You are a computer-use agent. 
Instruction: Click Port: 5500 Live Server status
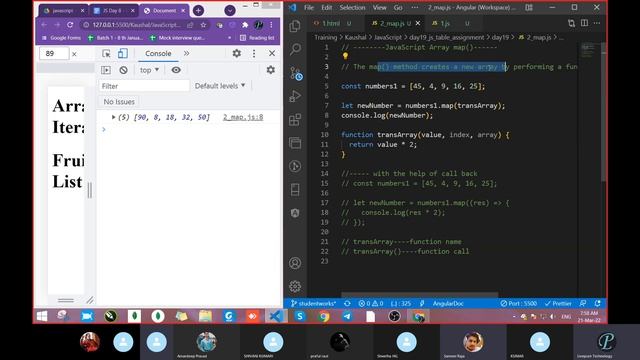tap(519, 303)
